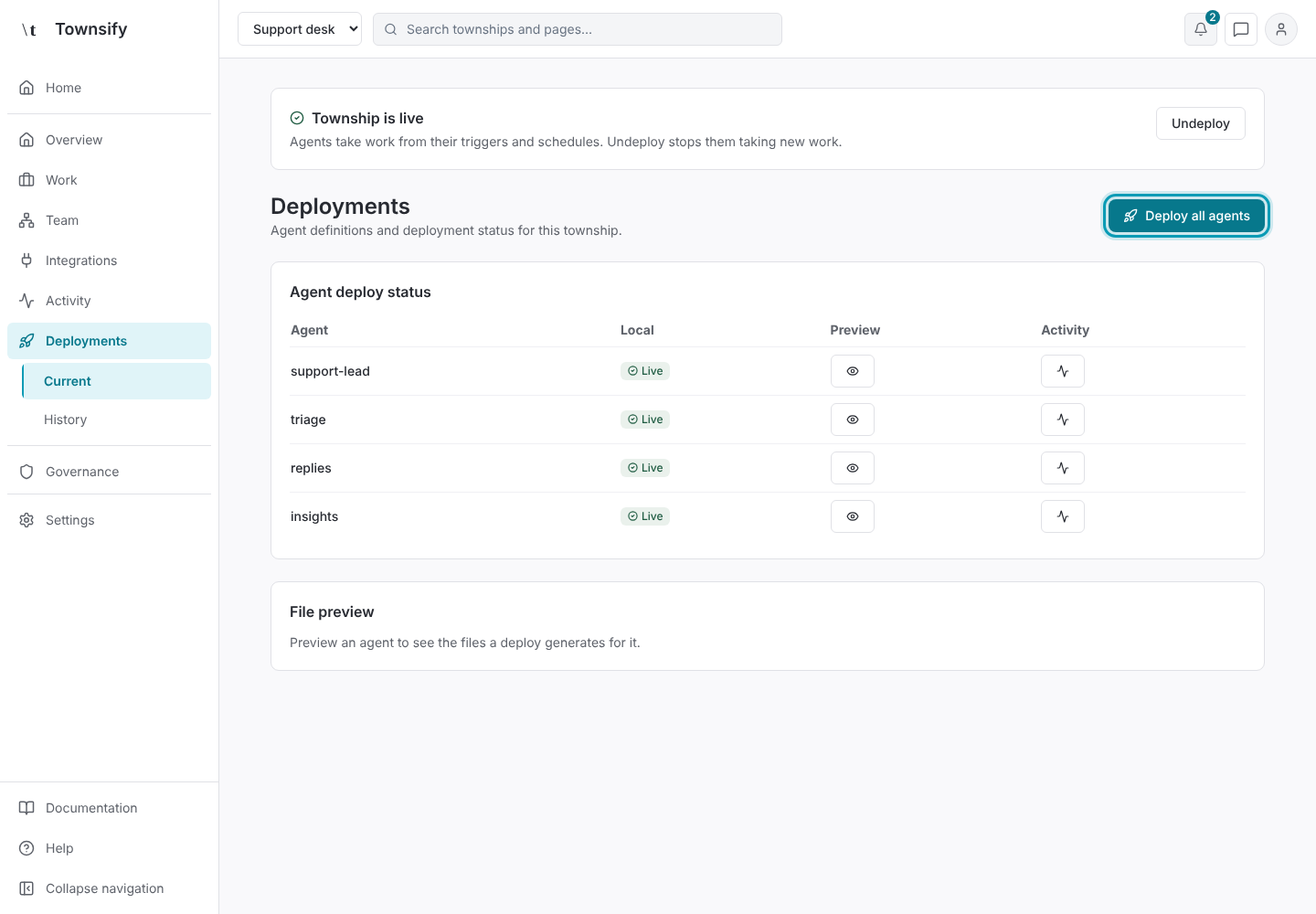The width and height of the screenshot is (1316, 914).
Task: Open the Support desk township dropdown
Action: coord(300,29)
